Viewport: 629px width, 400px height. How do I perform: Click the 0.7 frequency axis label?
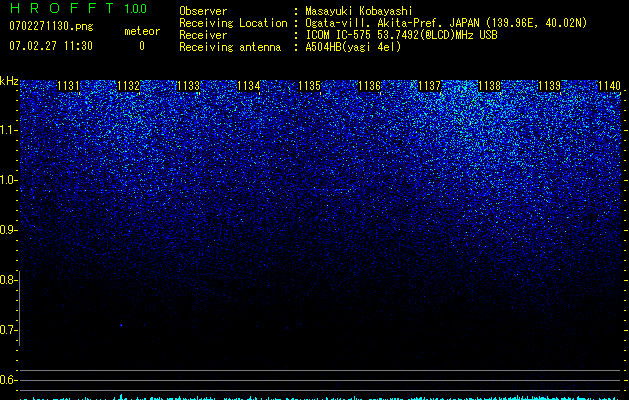(8, 330)
